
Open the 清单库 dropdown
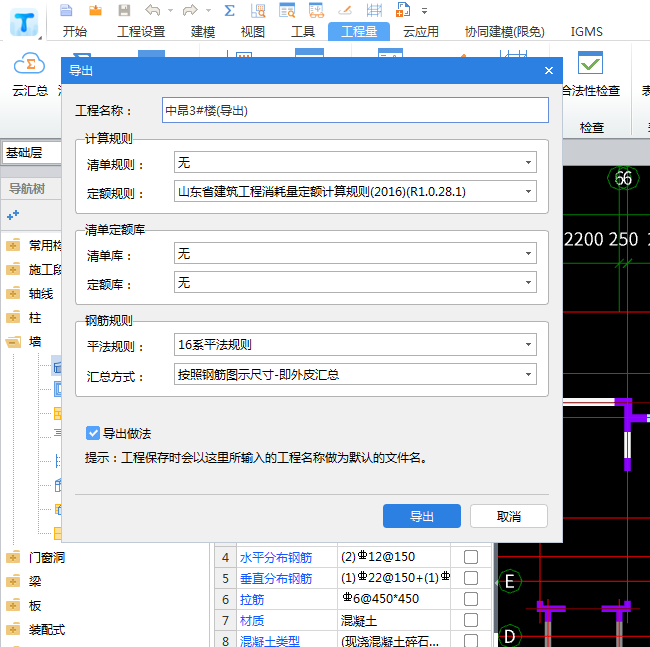coord(355,253)
